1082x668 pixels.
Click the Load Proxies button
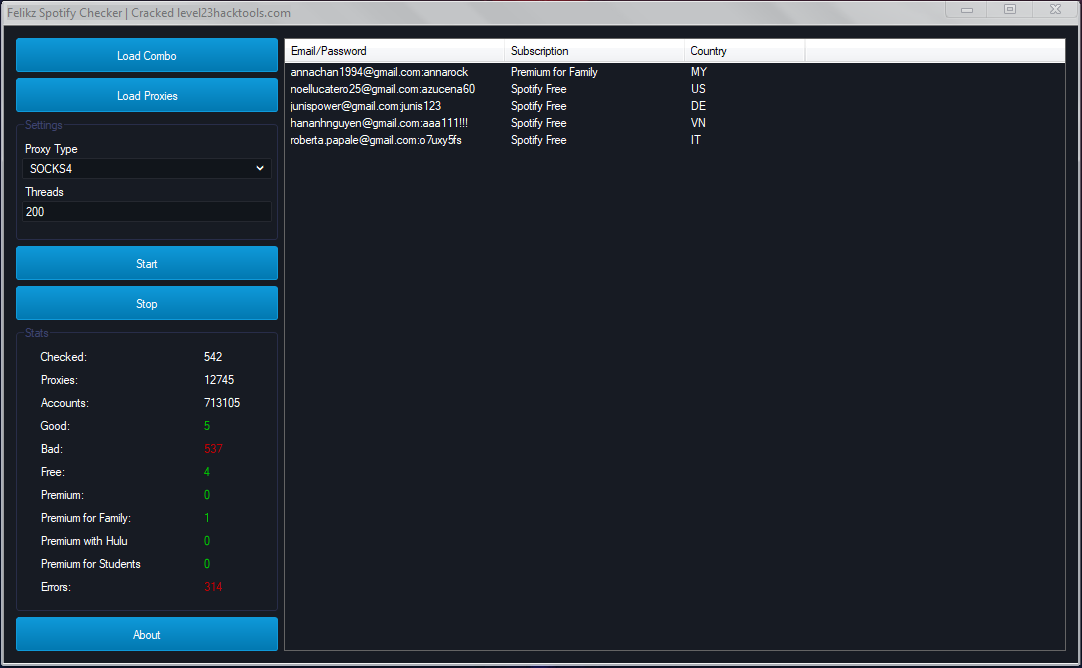tap(146, 95)
